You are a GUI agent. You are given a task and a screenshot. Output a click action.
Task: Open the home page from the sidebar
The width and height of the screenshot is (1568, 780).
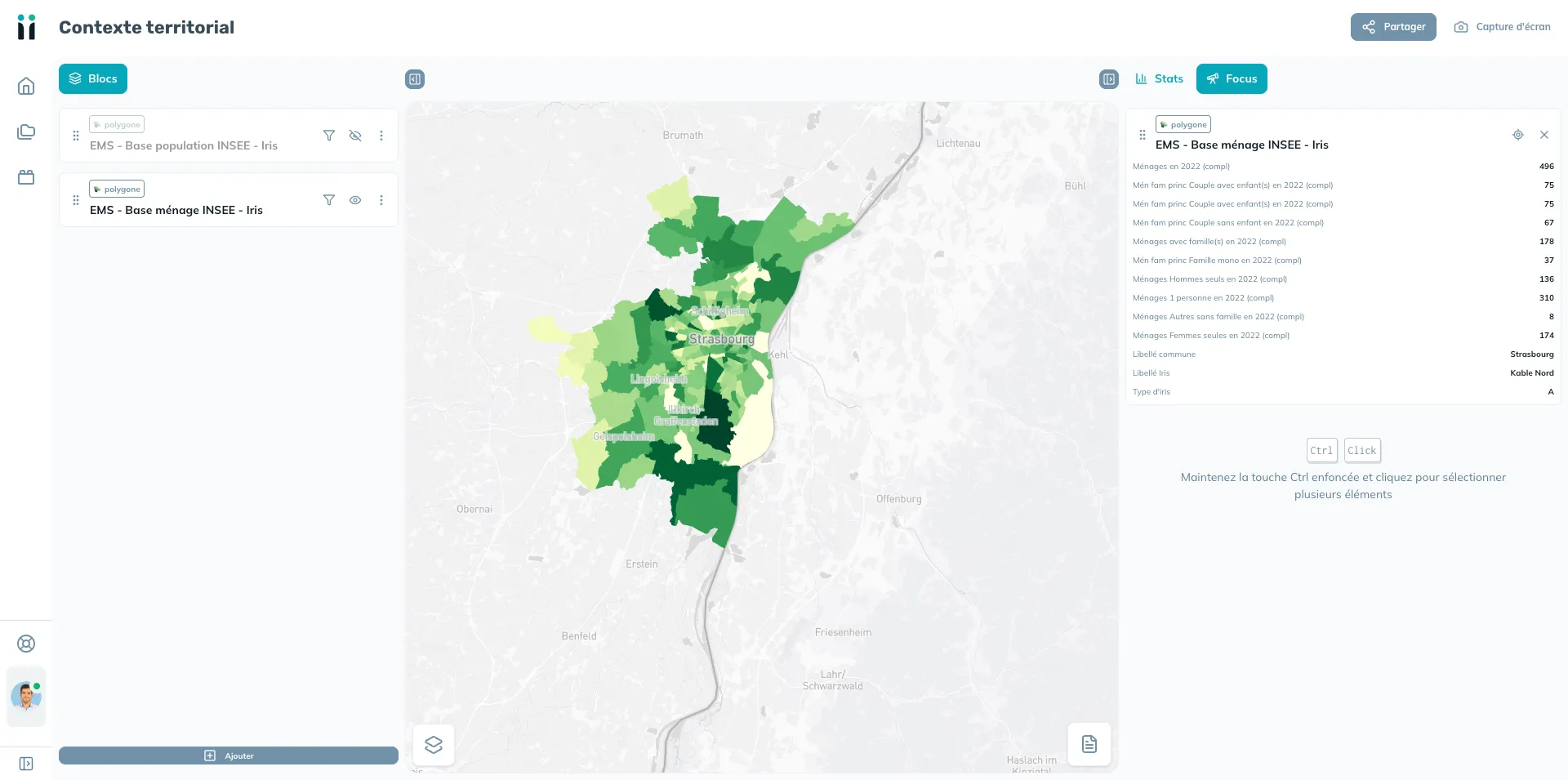click(26, 86)
